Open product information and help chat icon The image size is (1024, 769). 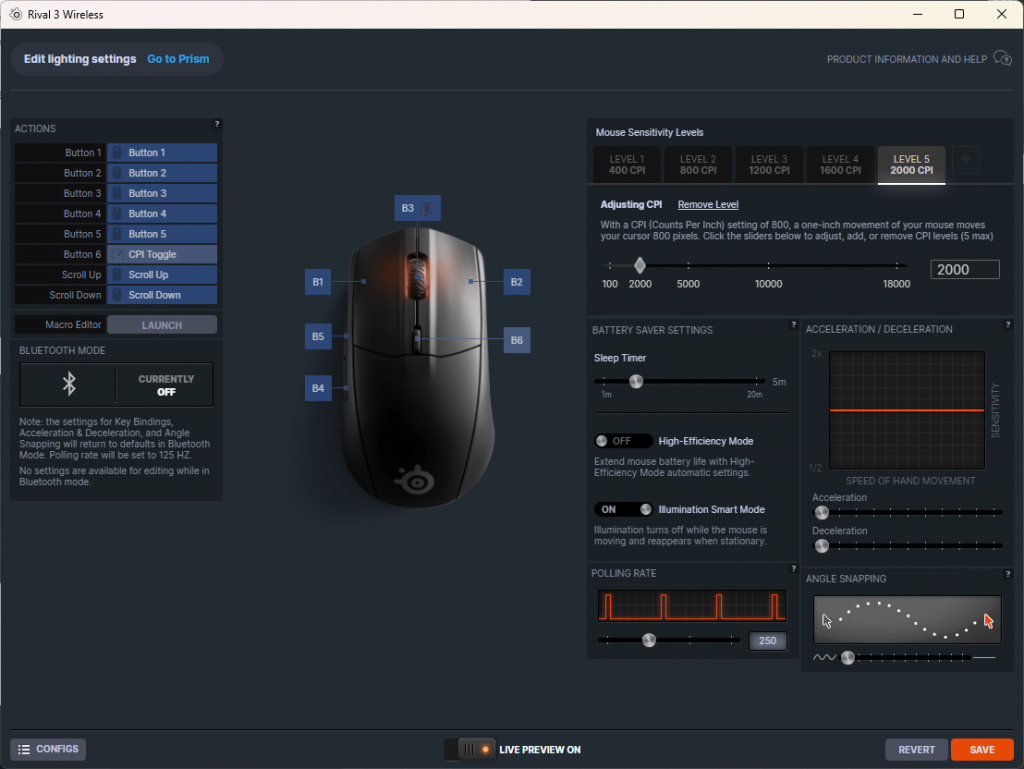pyautogui.click(x=1002, y=59)
